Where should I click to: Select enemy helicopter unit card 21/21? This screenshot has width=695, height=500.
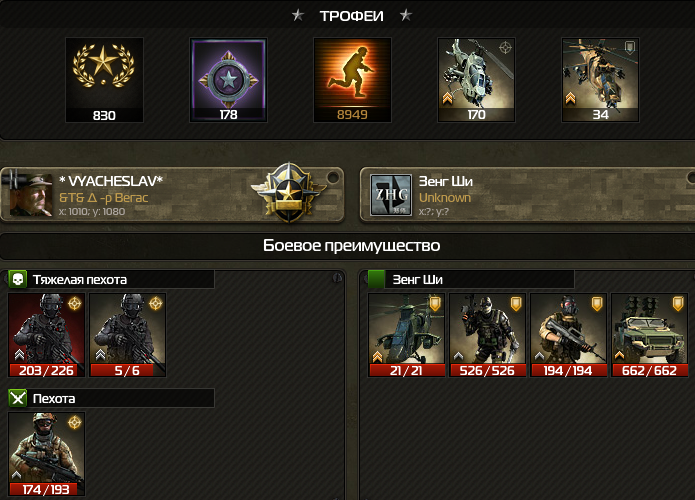tap(406, 335)
